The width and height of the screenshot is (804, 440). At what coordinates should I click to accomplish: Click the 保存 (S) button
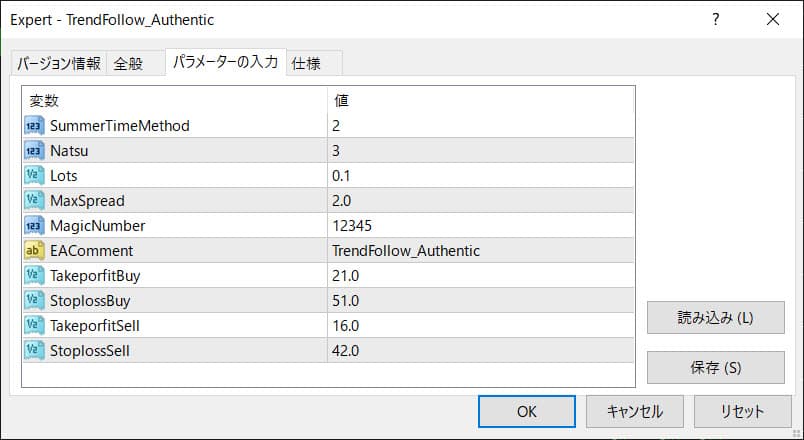pos(715,367)
